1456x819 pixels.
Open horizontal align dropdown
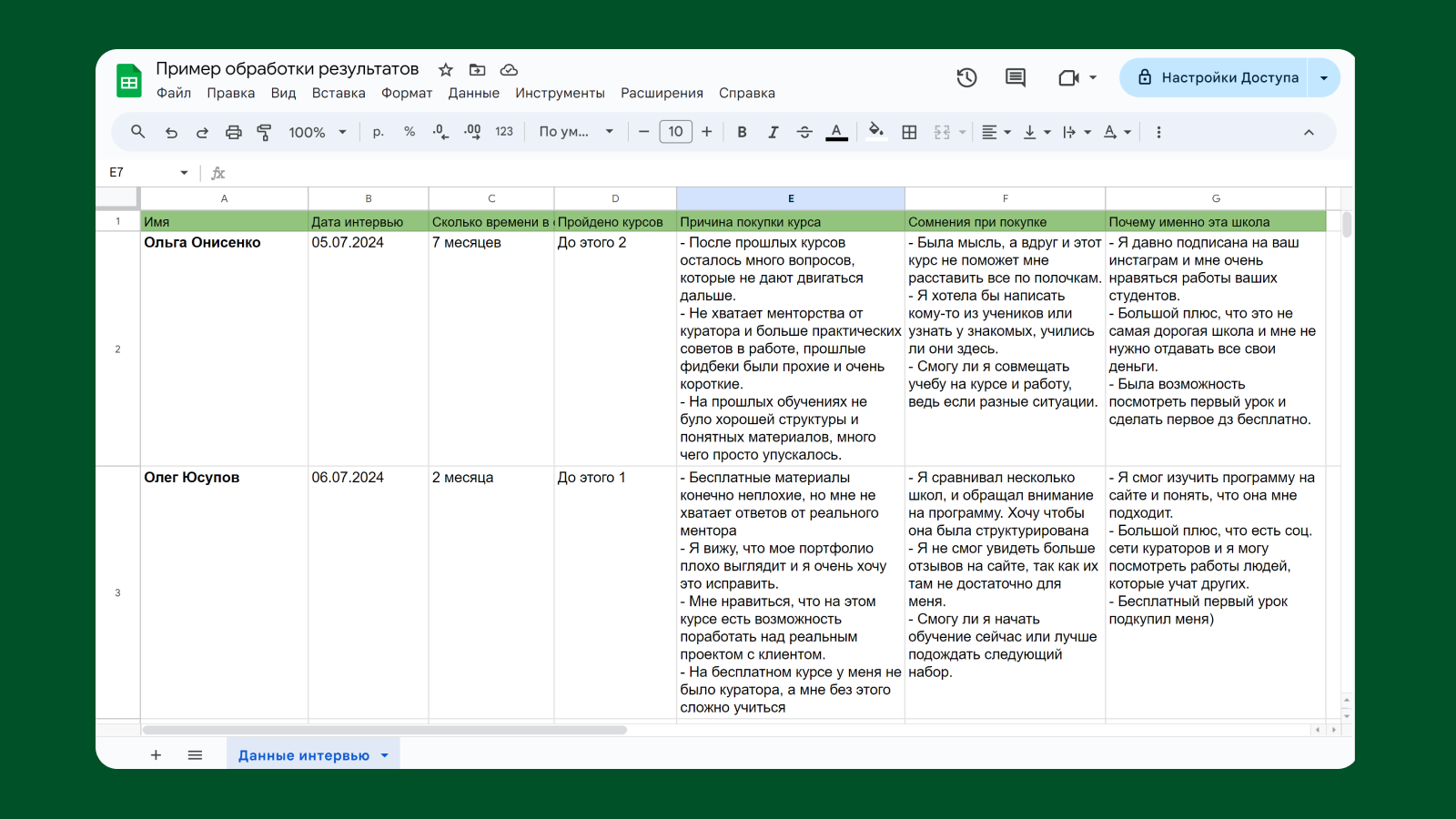coord(996,132)
